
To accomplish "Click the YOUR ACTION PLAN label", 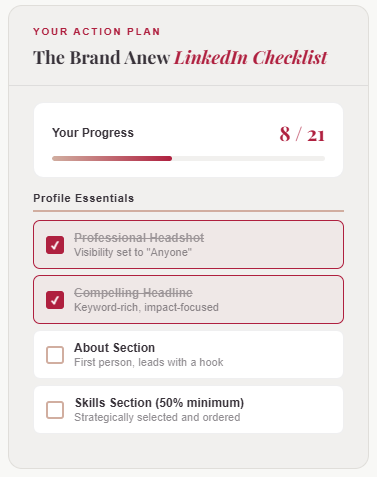I will (97, 31).
